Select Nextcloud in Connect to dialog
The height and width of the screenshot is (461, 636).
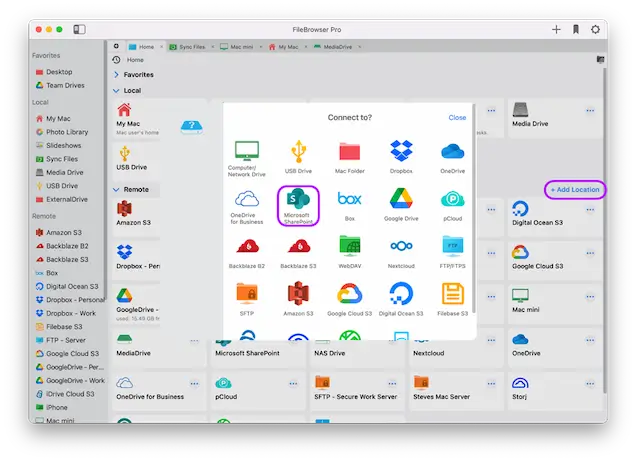(x=401, y=253)
